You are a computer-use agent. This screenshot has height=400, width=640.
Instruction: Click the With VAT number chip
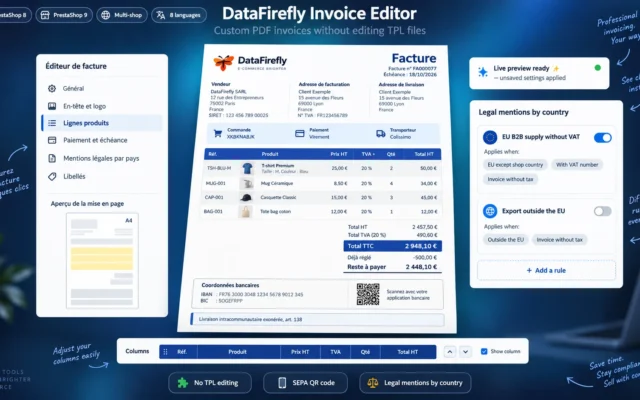[x=577, y=165]
